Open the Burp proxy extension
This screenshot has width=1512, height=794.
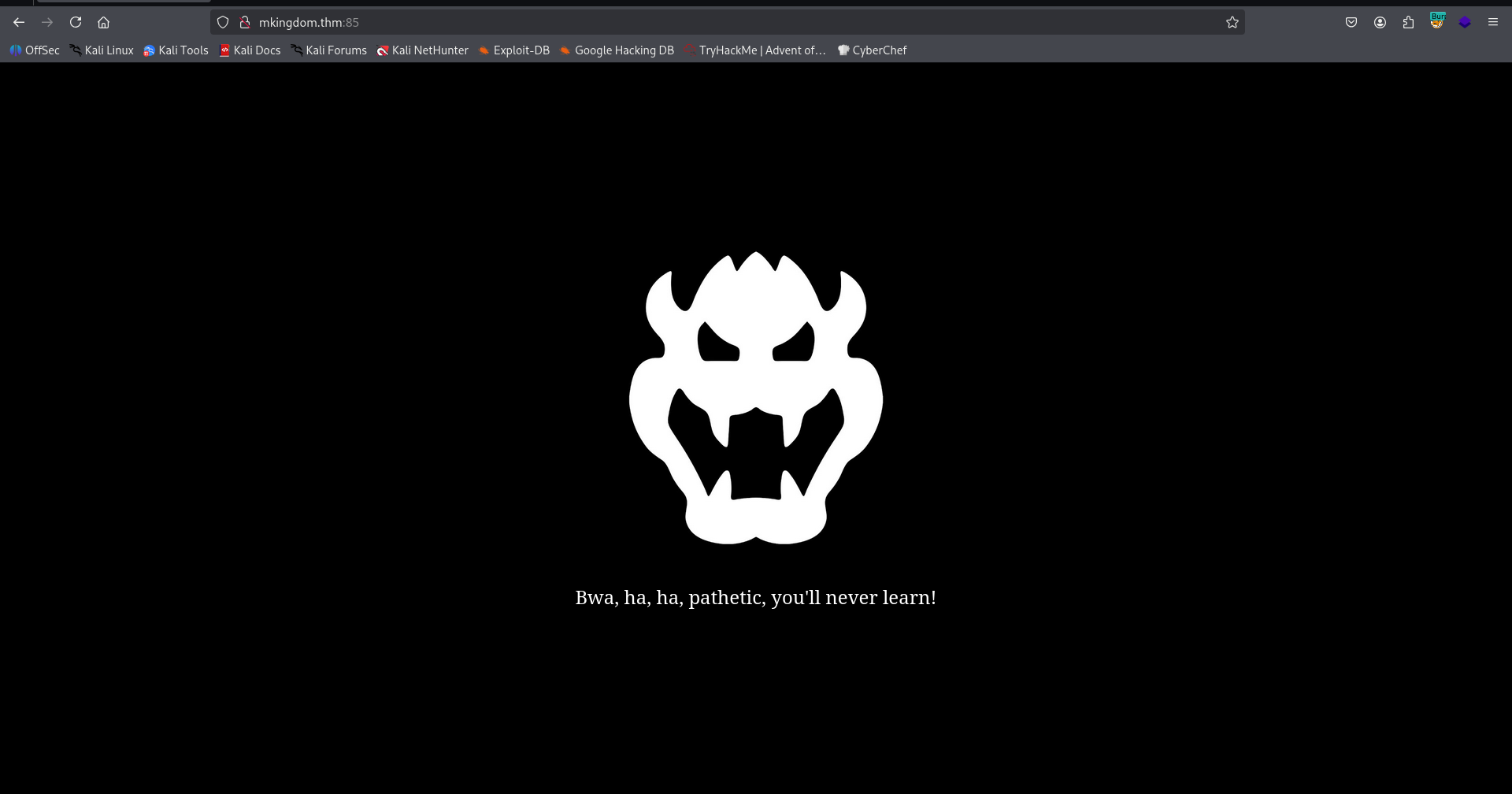pyautogui.click(x=1437, y=22)
